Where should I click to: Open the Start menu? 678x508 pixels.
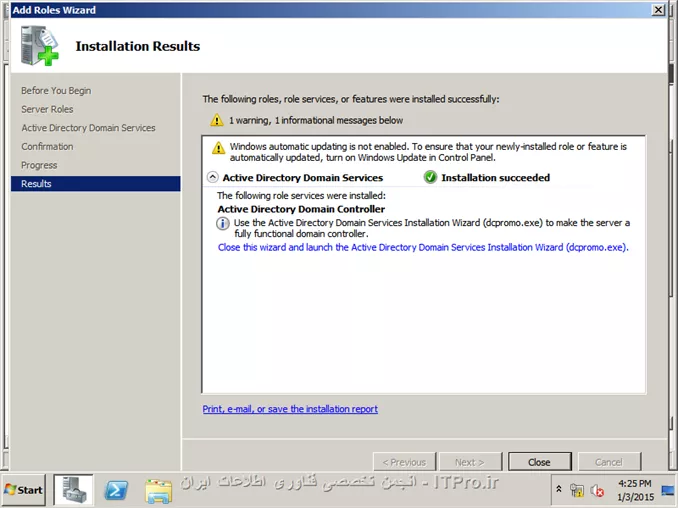point(24,490)
